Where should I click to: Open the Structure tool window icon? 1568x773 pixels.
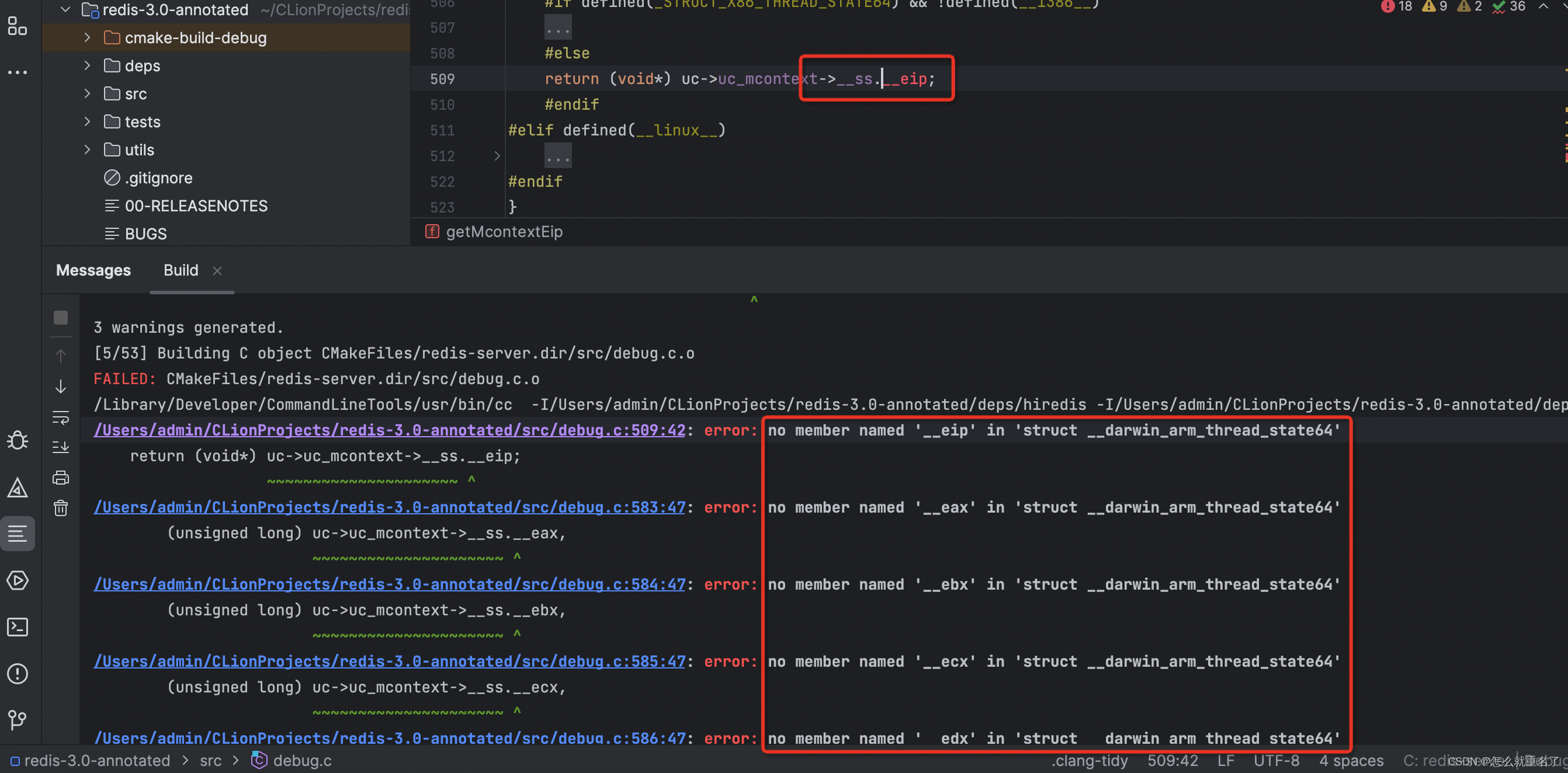[x=17, y=26]
